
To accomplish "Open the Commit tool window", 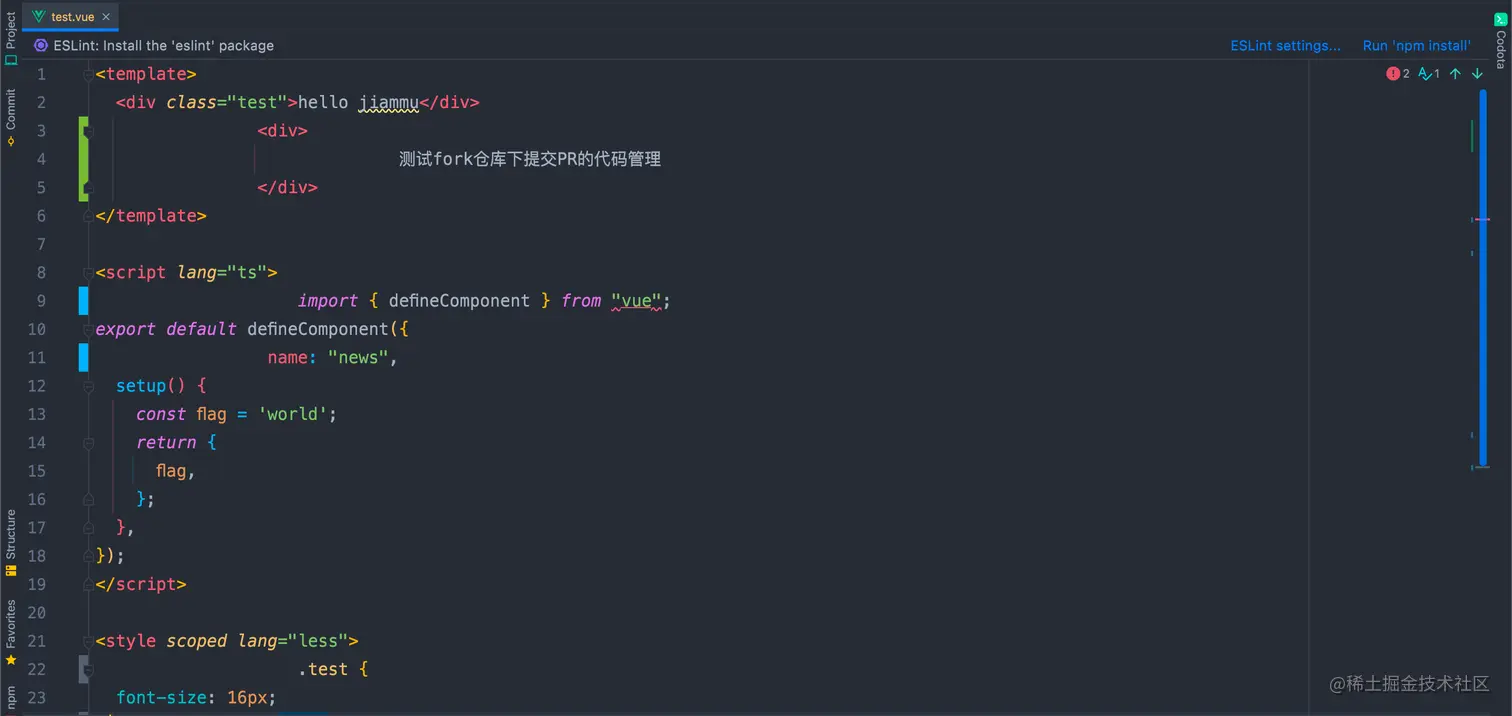I will click(x=11, y=117).
